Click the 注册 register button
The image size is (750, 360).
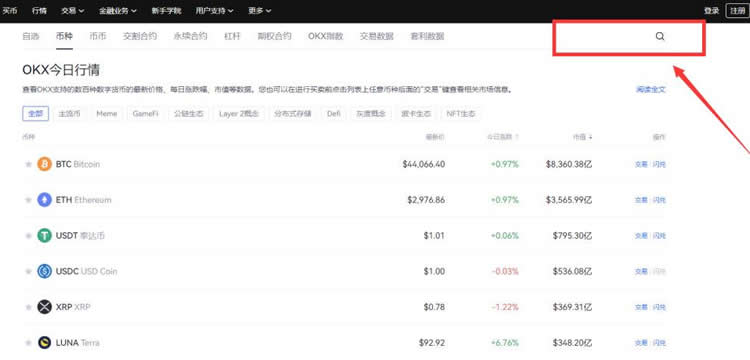pyautogui.click(x=738, y=11)
